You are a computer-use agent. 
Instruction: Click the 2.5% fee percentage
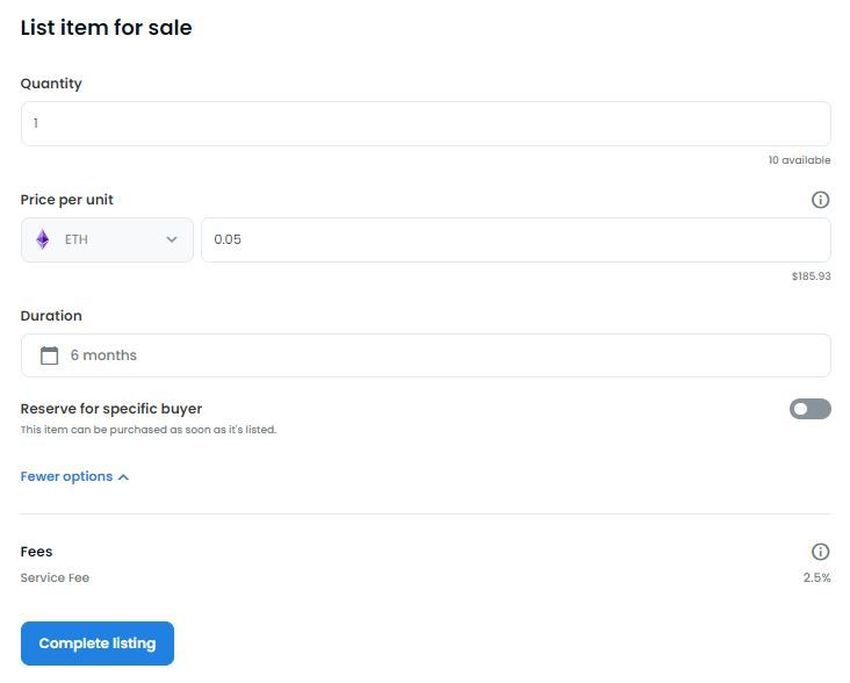tap(816, 578)
